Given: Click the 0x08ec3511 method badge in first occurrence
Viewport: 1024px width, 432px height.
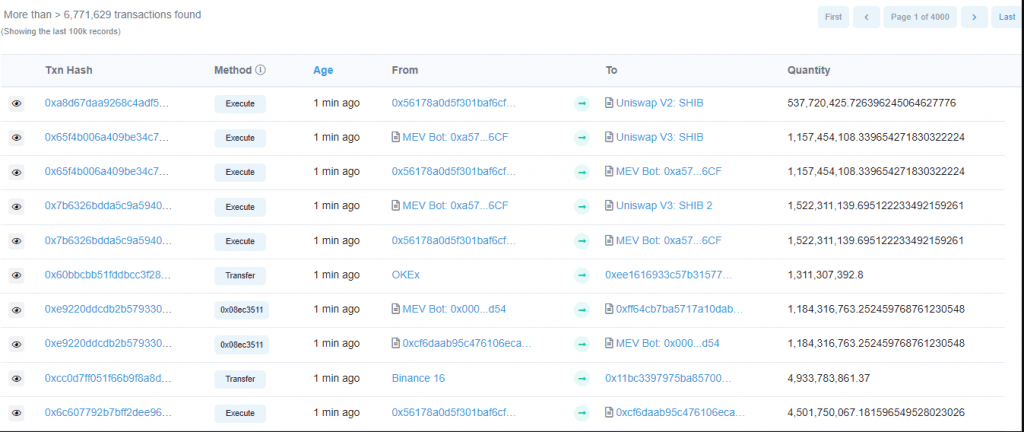Looking at the screenshot, I should [240, 310].
